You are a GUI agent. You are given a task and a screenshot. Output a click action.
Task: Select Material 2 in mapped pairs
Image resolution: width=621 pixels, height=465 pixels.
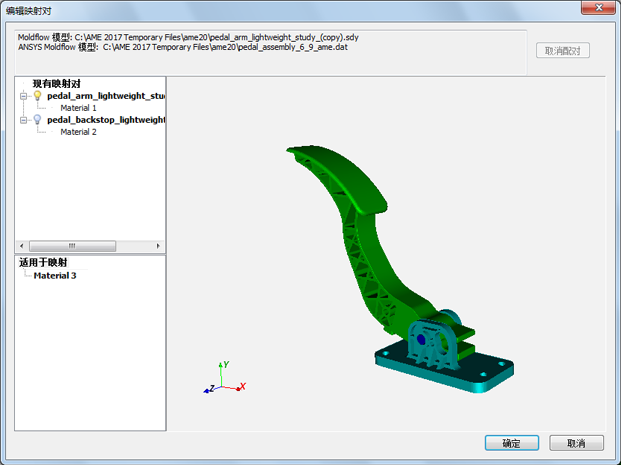78,132
